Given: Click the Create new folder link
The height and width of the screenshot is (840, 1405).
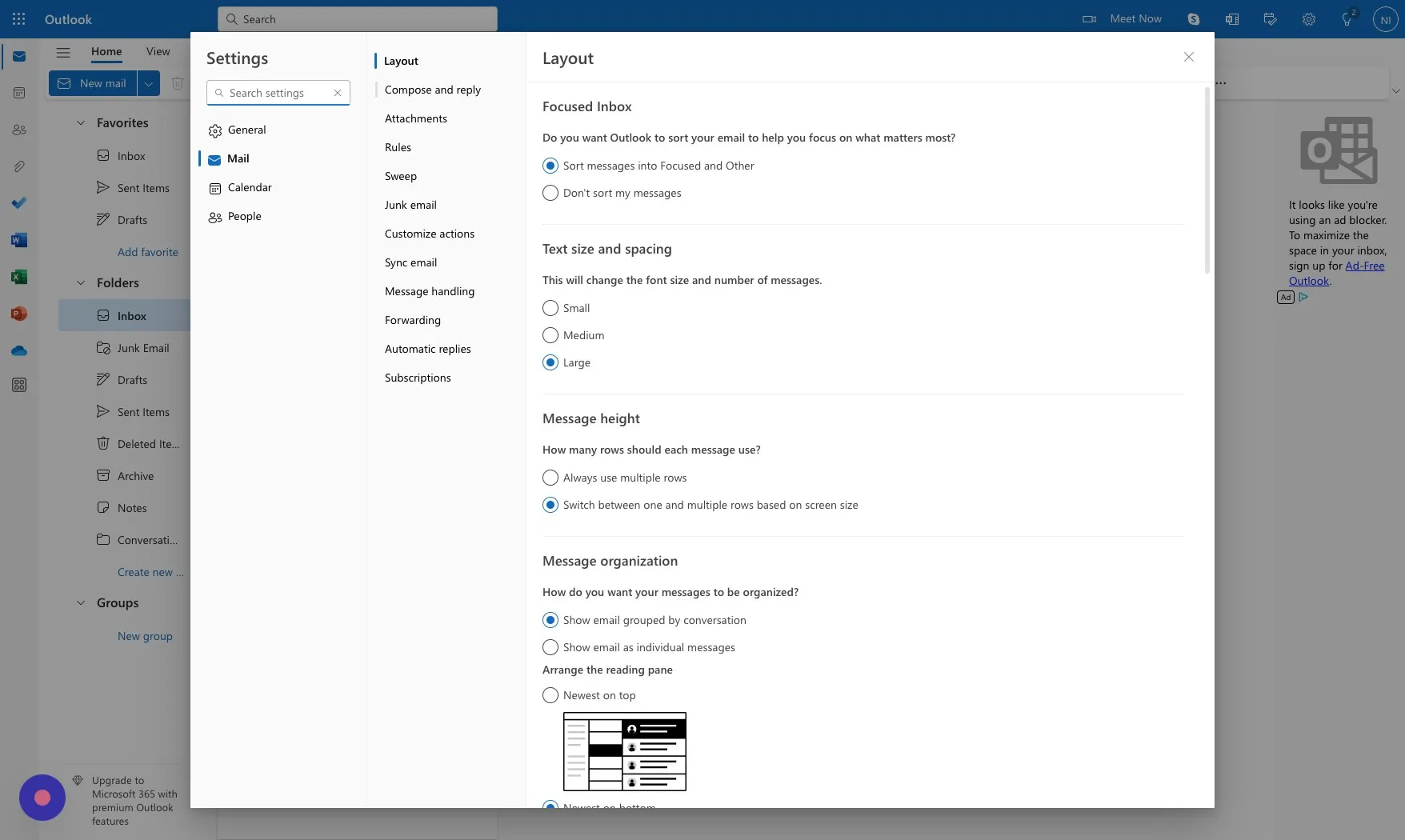Looking at the screenshot, I should point(150,572).
